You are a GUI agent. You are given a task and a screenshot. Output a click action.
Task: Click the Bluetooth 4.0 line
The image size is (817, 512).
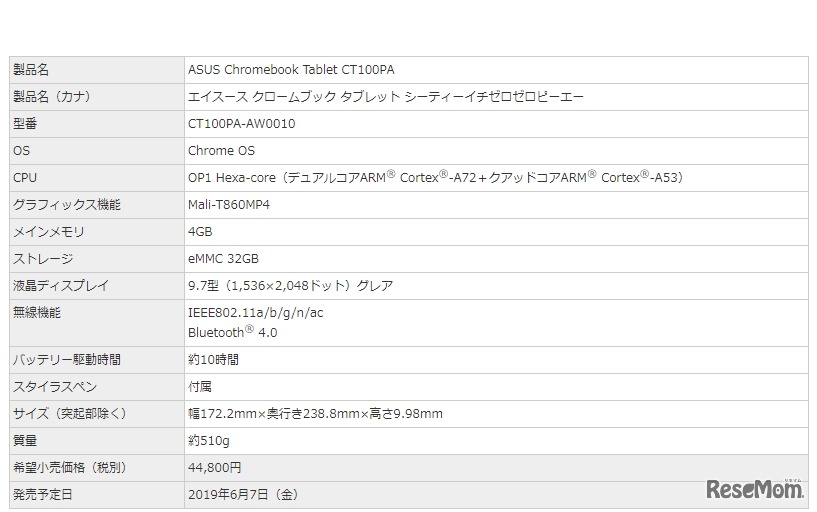point(232,333)
